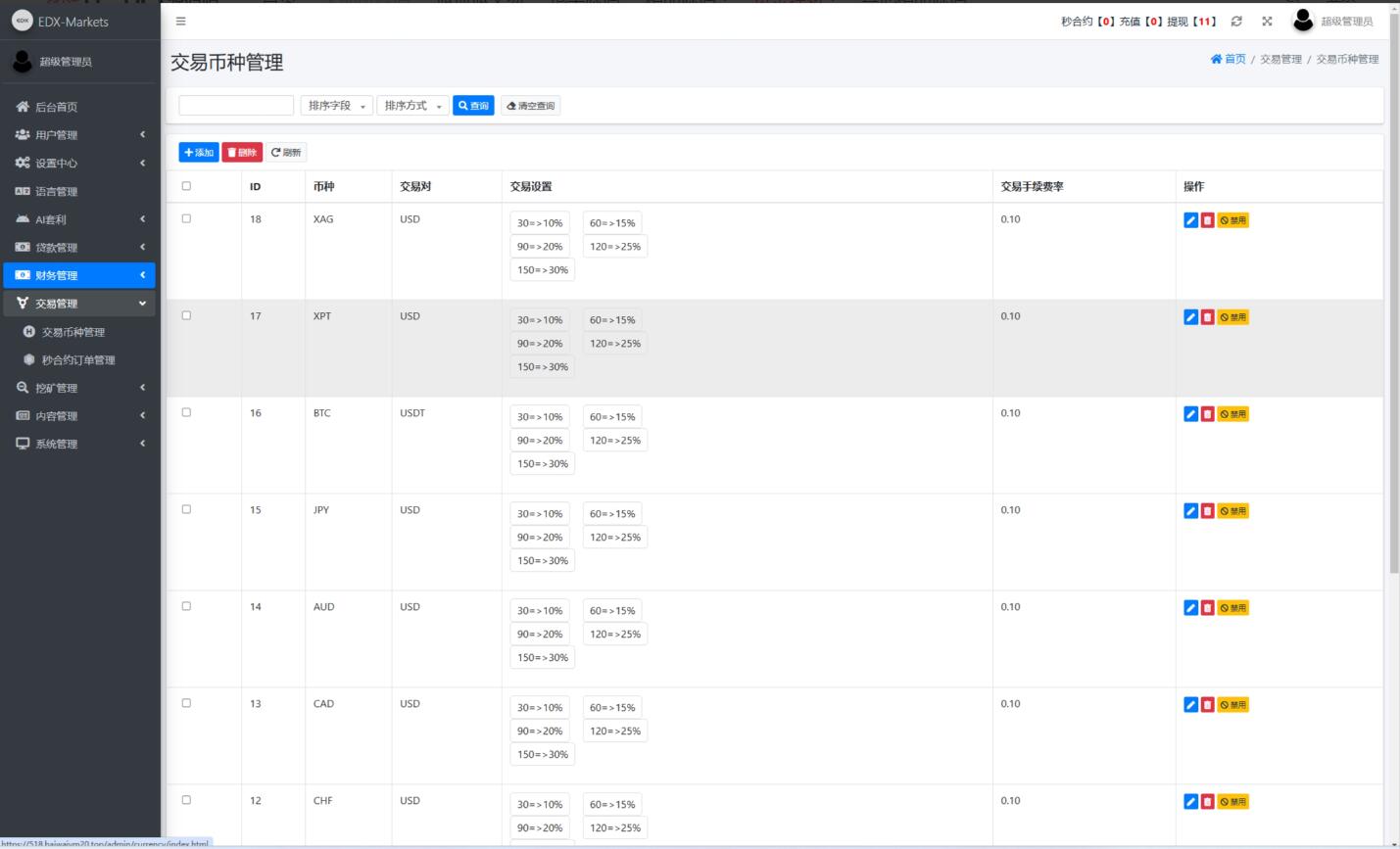Click blue edit icon for JPY row
Viewport: 1400px width, 849px height.
coord(1190,511)
